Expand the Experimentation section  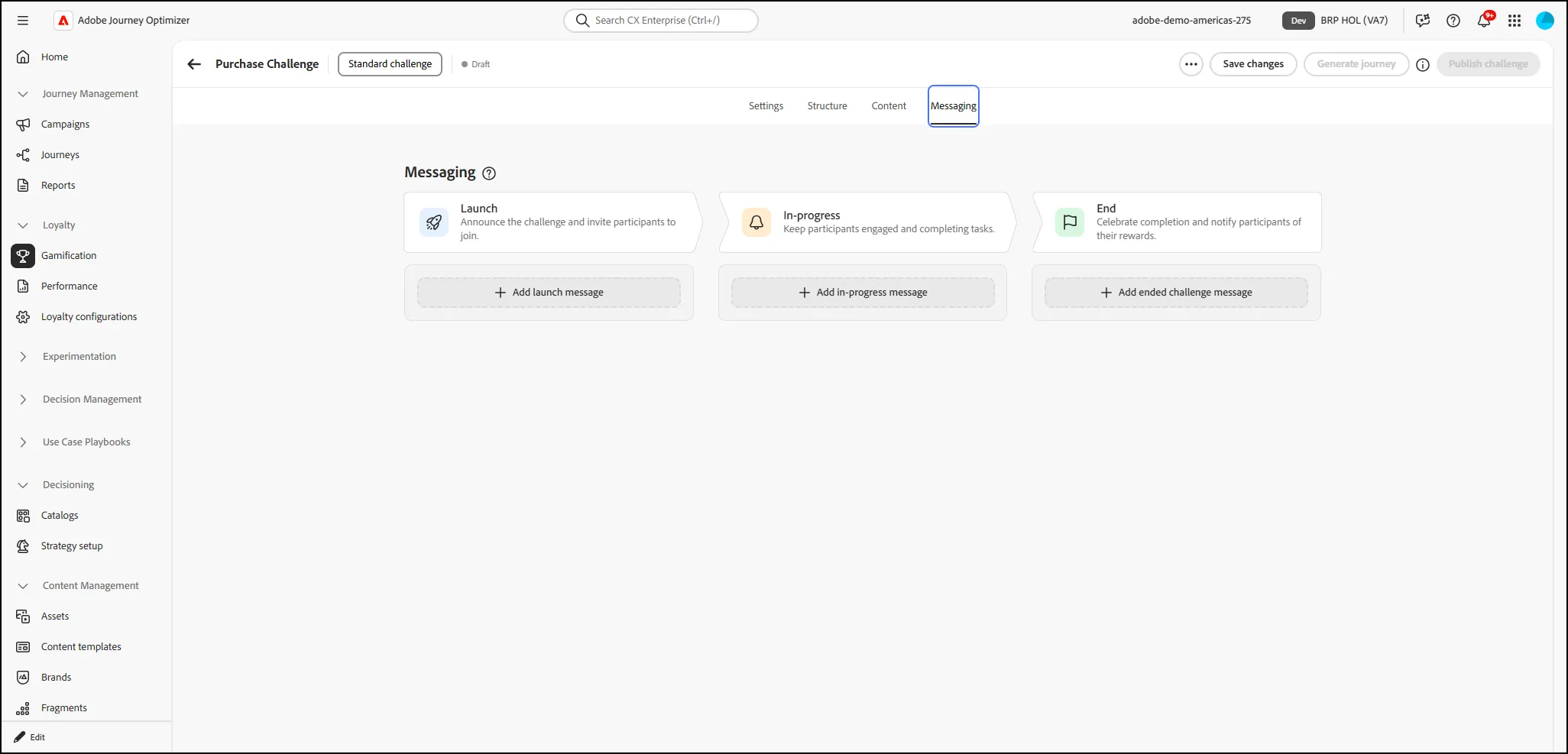pyautogui.click(x=23, y=357)
